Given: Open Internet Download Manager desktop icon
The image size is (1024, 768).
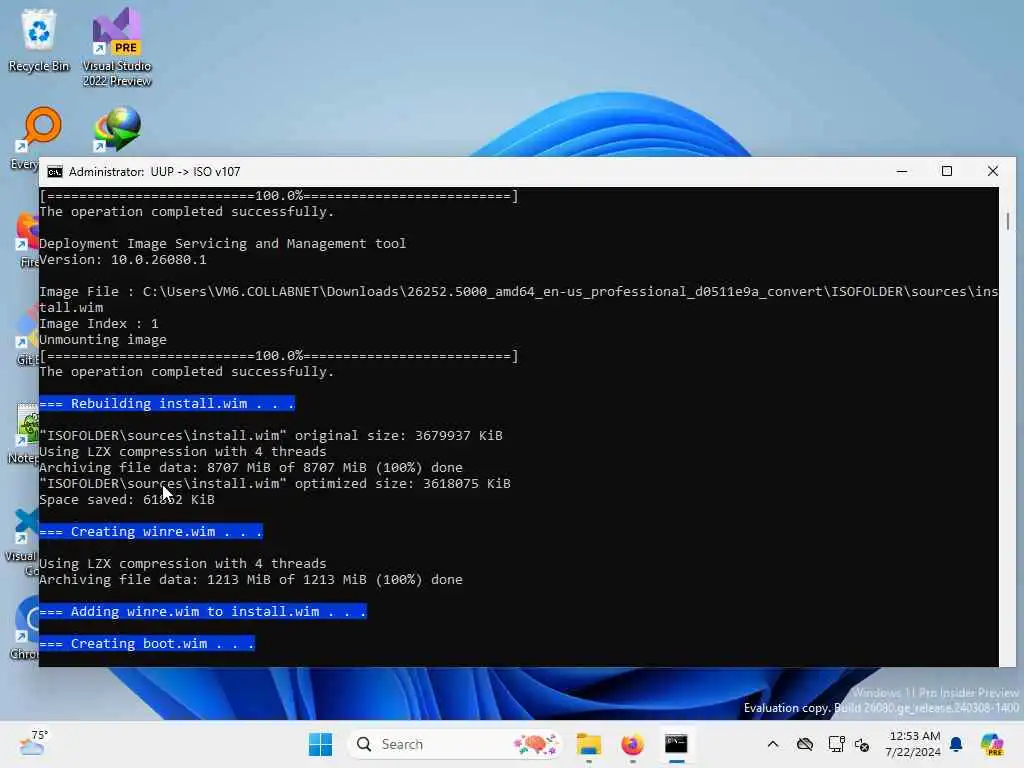Looking at the screenshot, I should pyautogui.click(x=118, y=129).
